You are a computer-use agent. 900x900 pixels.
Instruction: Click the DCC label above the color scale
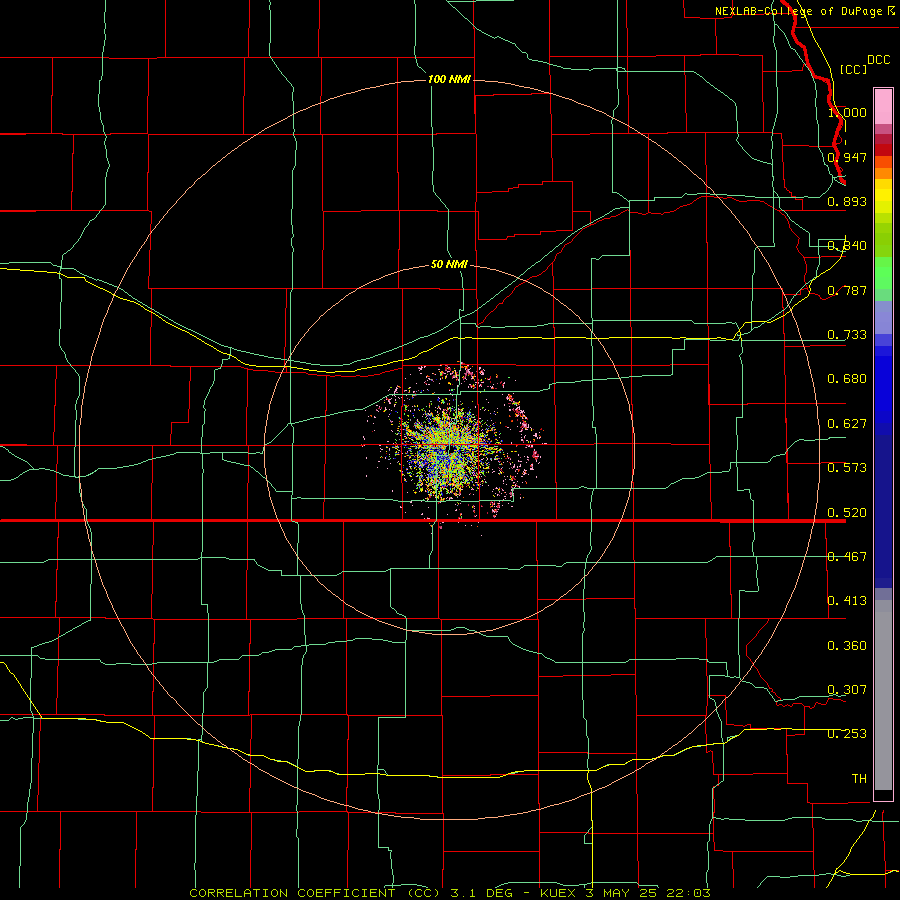coord(878,60)
